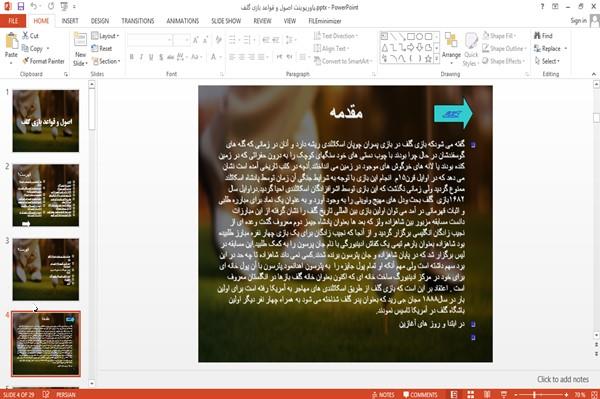Toggle Bold formatting
The height and width of the screenshot is (399, 600).
132,57
